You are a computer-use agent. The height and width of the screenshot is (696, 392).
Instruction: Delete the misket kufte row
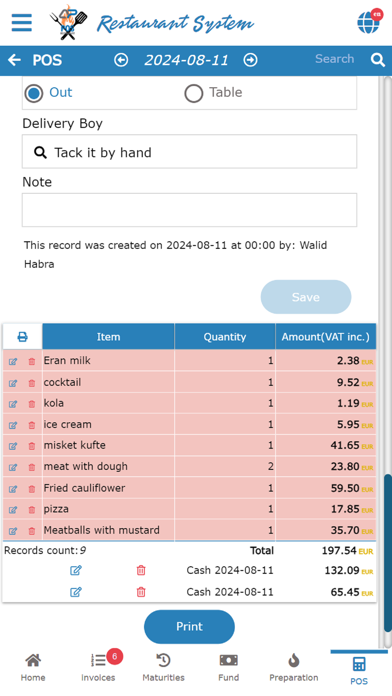pyautogui.click(x=32, y=446)
